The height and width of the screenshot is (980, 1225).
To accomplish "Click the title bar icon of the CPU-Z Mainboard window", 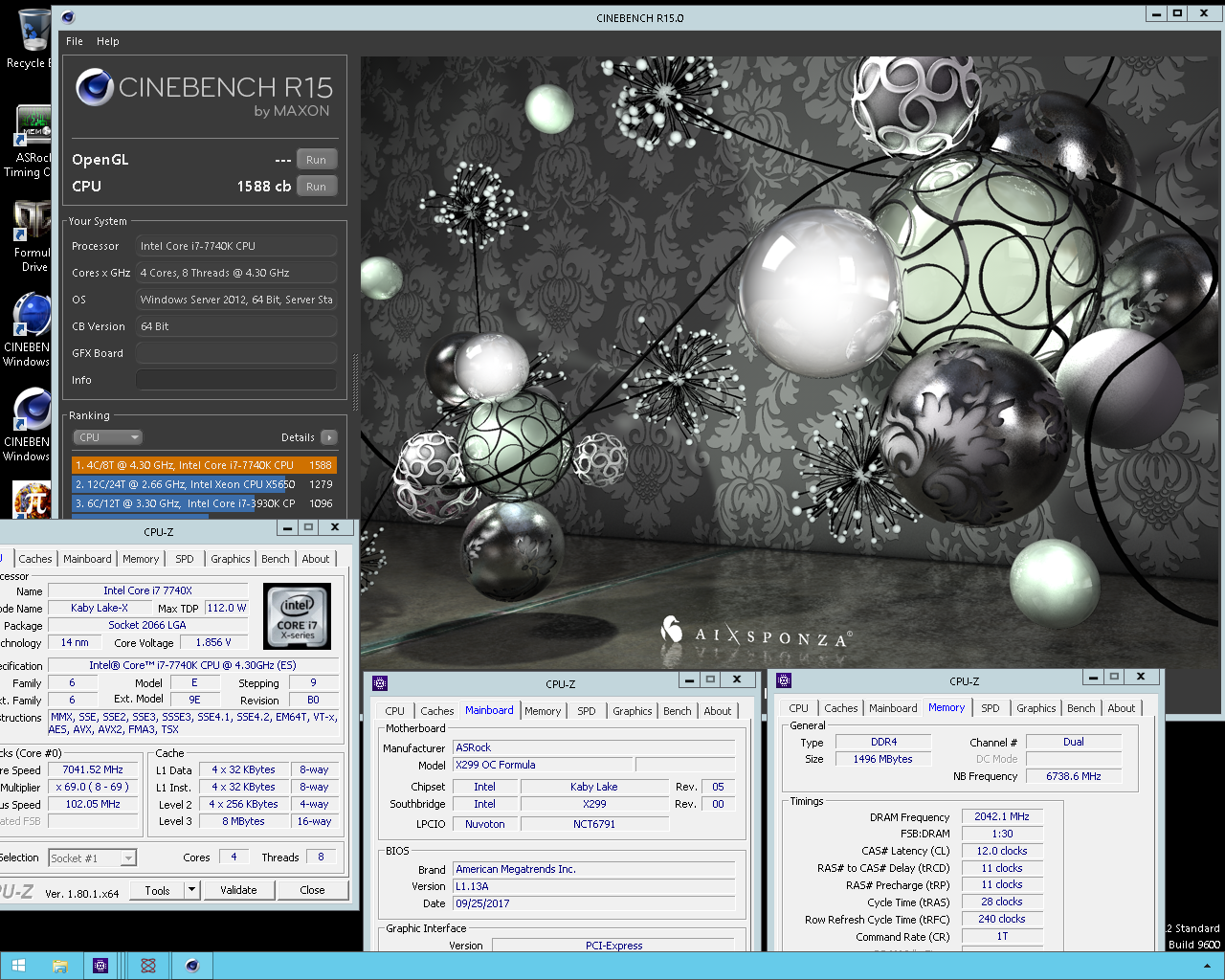I will pos(380,682).
